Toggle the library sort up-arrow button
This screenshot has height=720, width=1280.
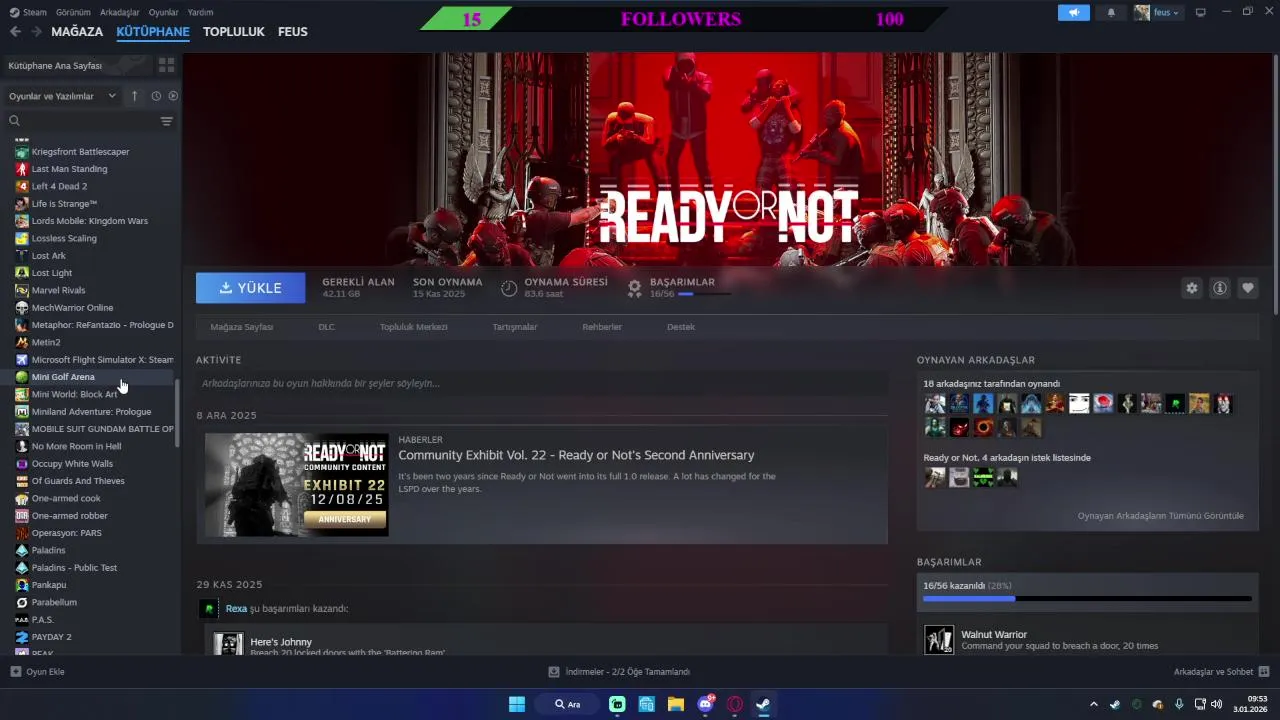[134, 96]
